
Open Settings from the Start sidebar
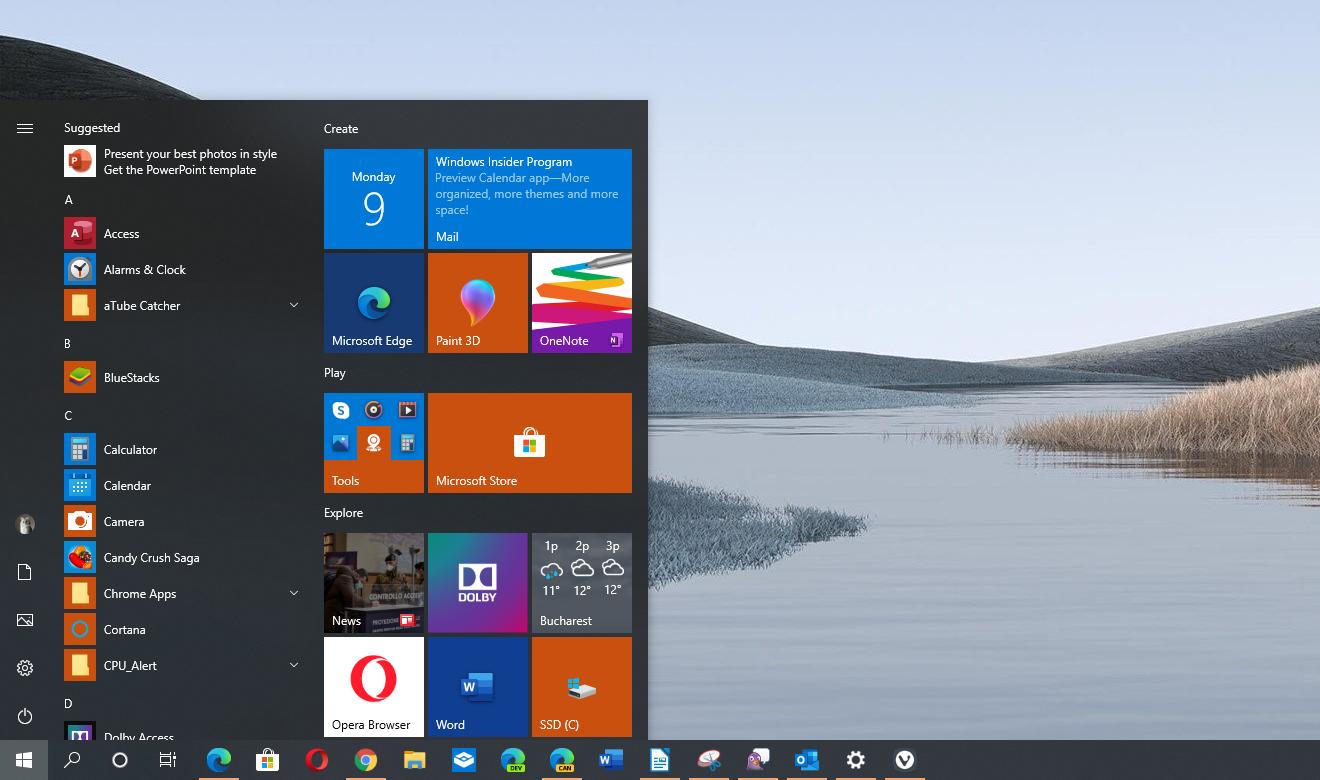(x=24, y=667)
